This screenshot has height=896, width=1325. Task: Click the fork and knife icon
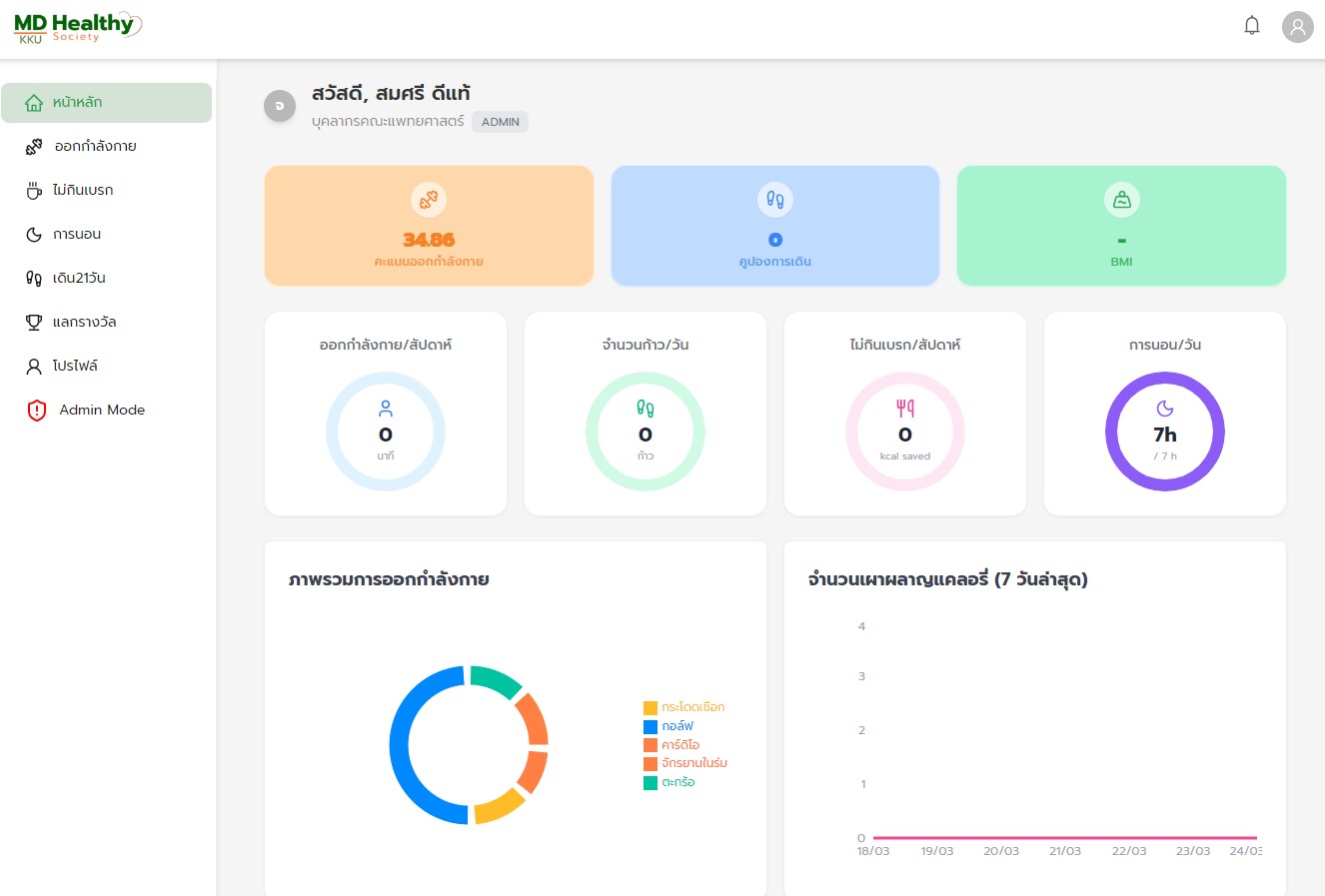click(904, 409)
